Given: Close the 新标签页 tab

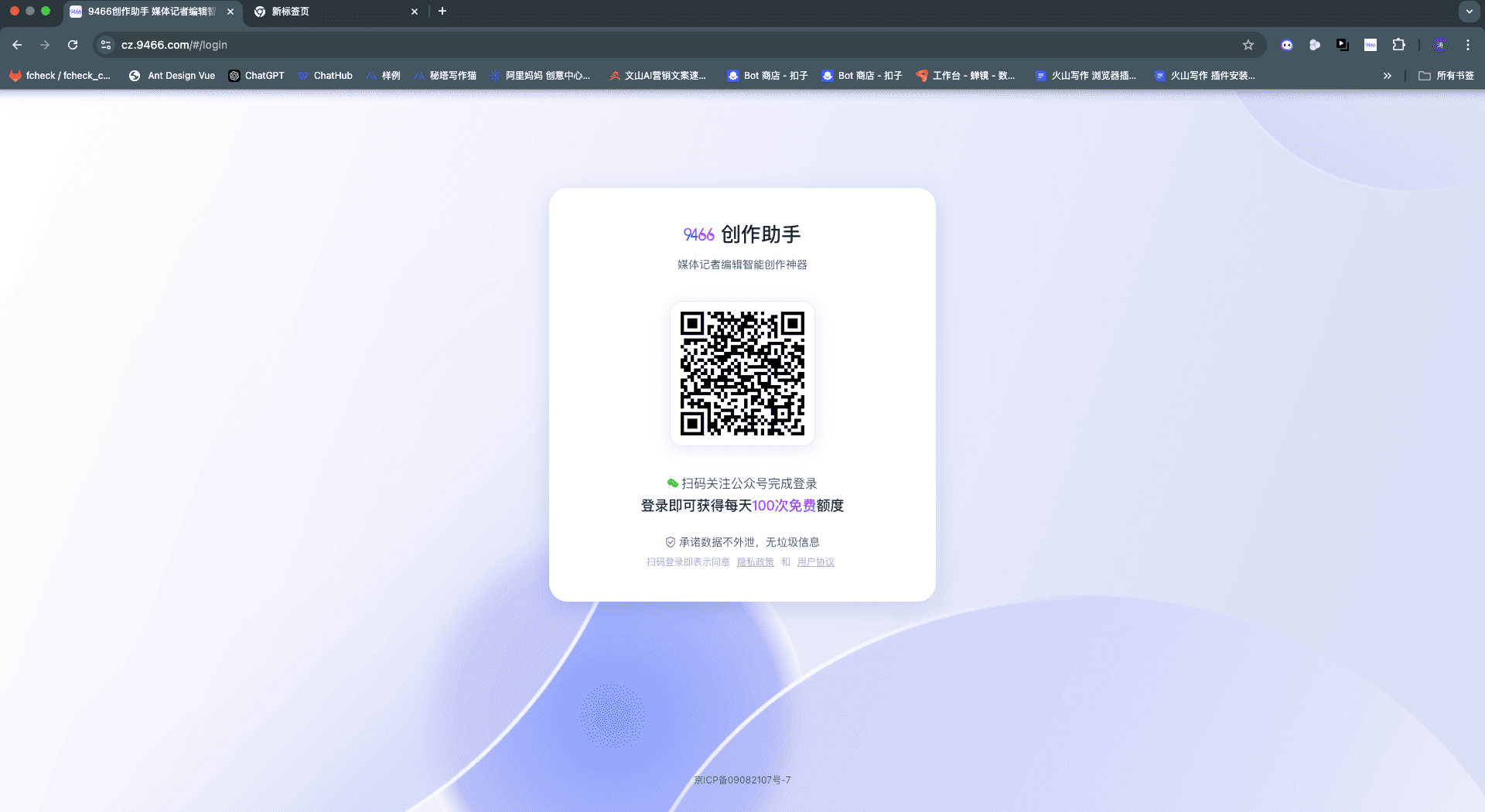Looking at the screenshot, I should 415,12.
